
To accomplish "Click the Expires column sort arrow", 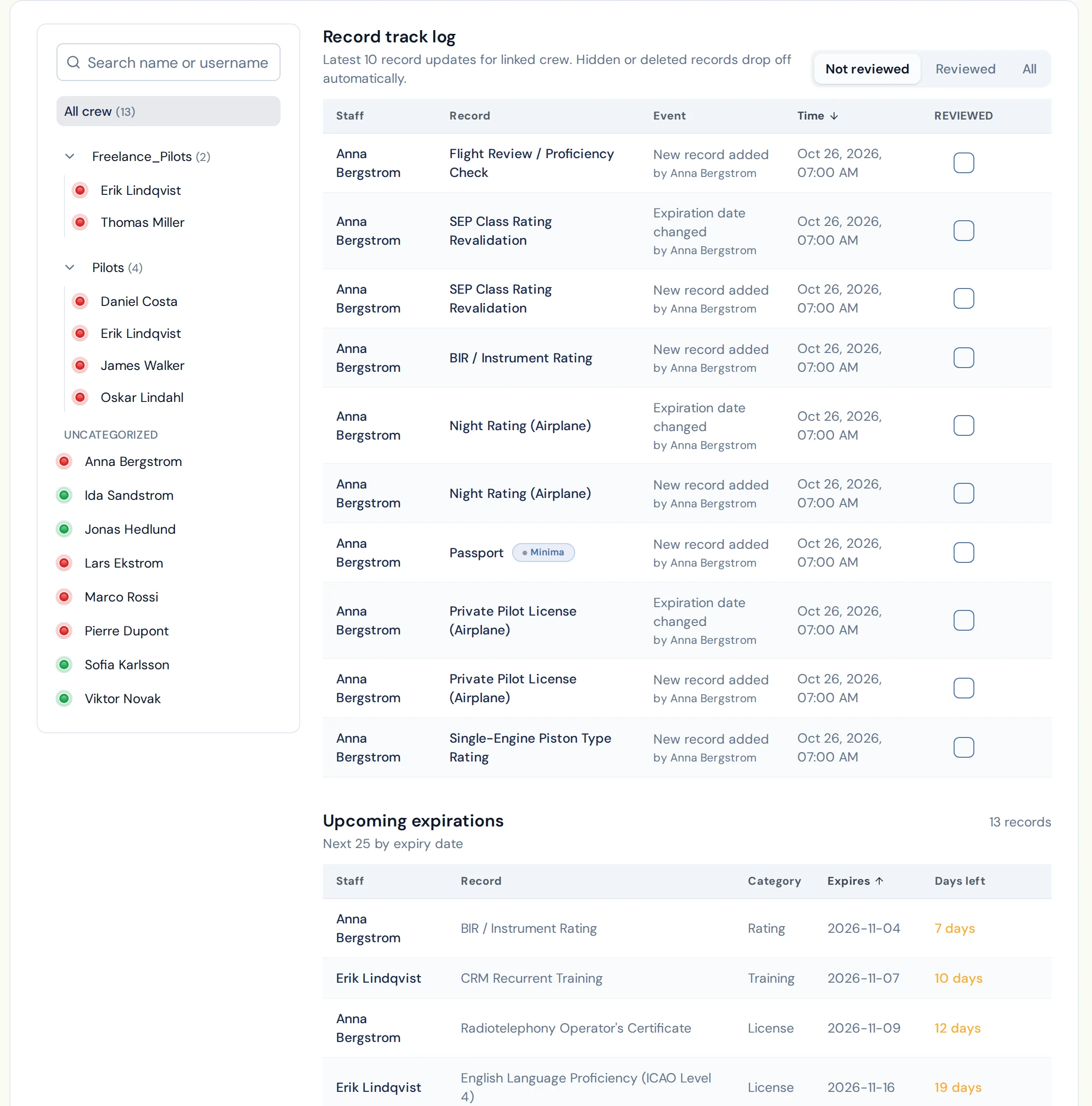I will tap(880, 881).
